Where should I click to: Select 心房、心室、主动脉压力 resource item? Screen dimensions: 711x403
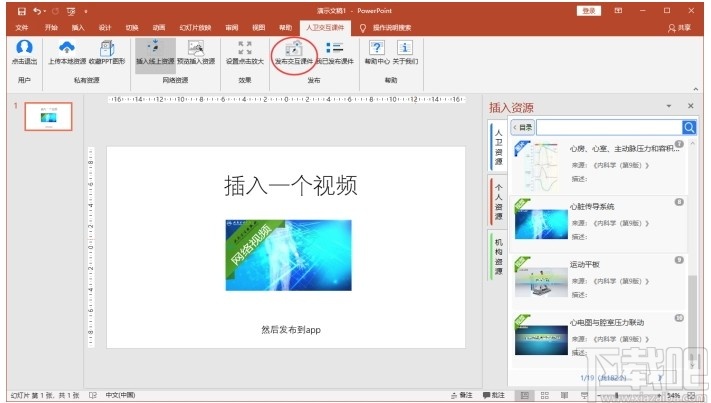tap(599, 166)
